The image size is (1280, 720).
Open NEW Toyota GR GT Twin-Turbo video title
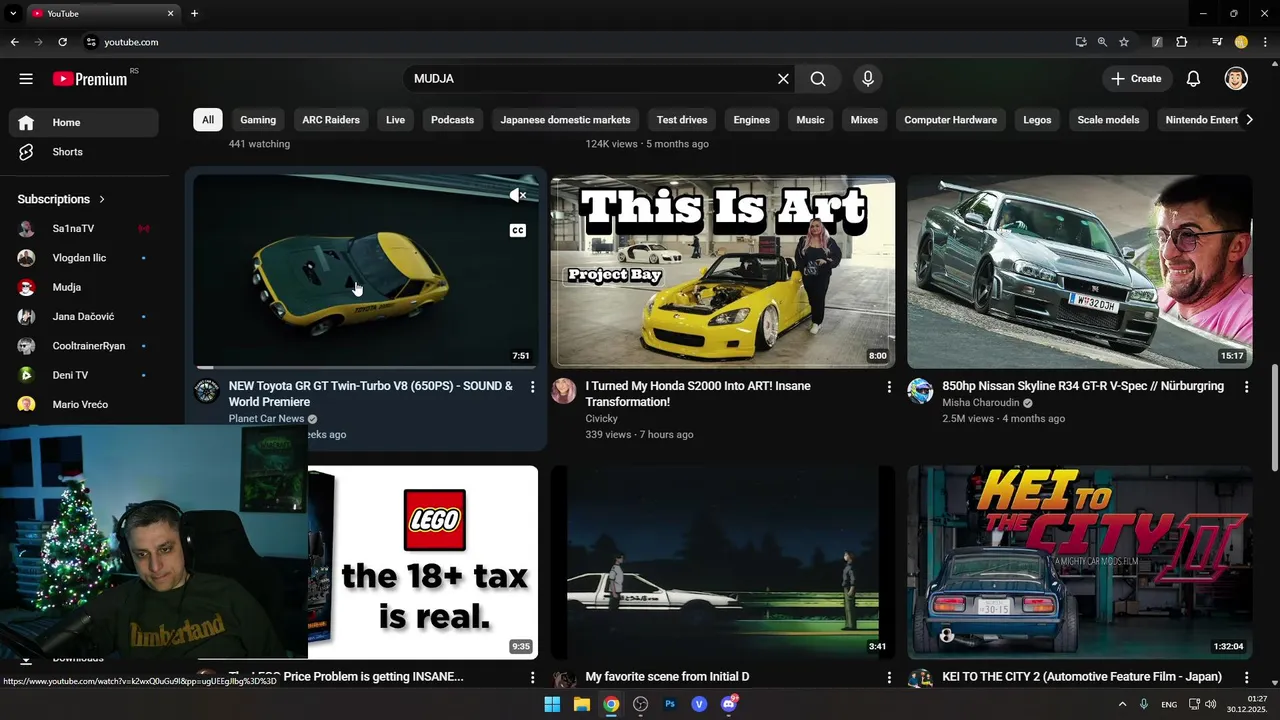(371, 394)
